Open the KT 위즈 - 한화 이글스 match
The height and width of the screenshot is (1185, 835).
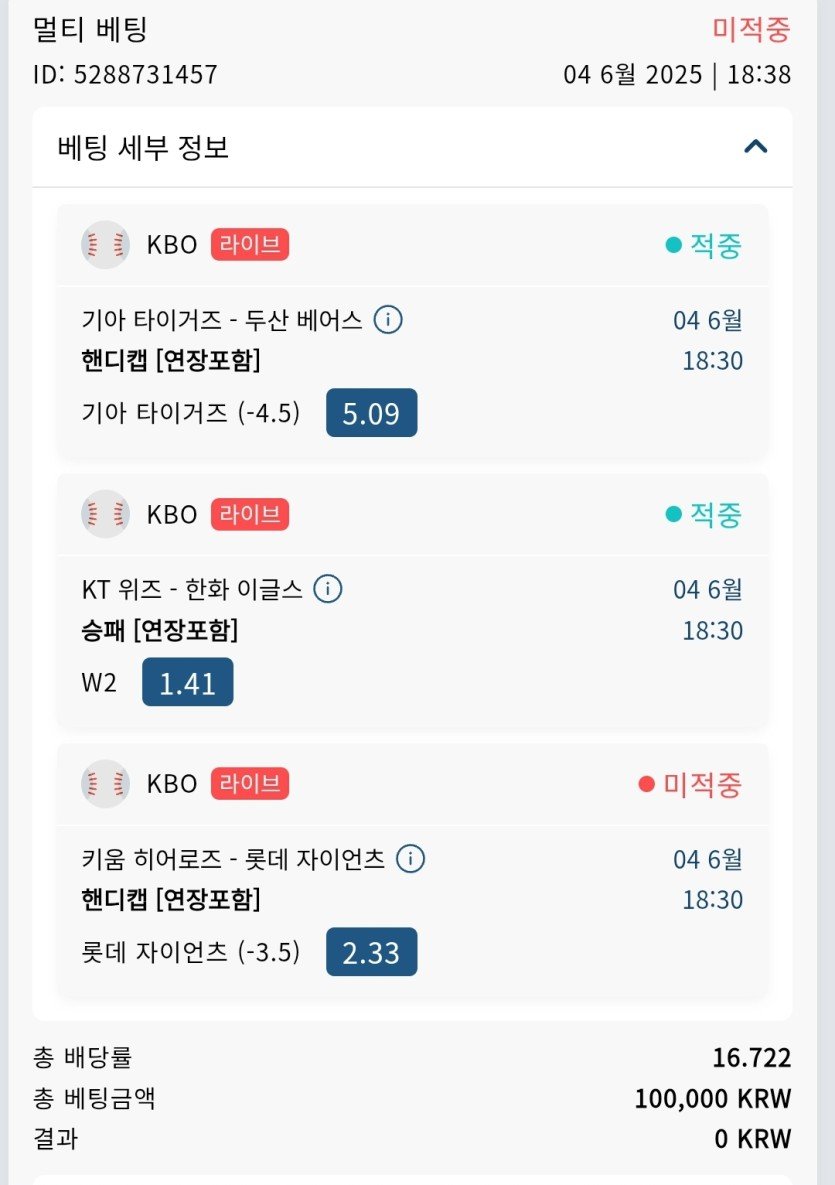click(191, 589)
